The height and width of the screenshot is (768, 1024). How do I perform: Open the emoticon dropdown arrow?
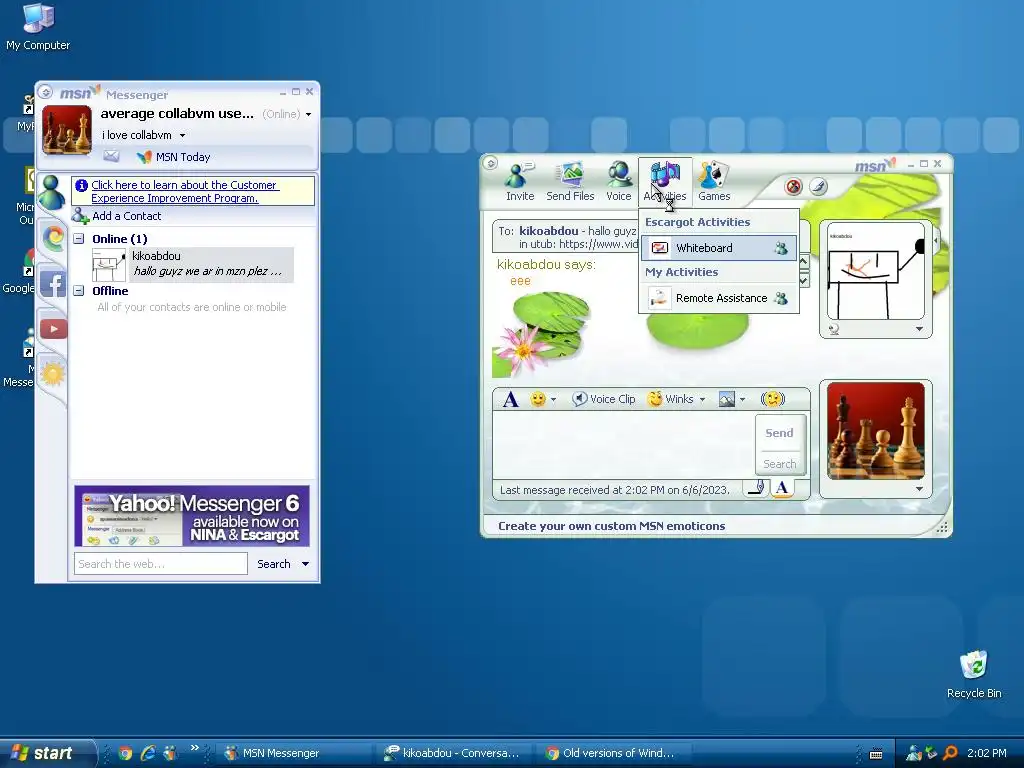coord(553,399)
